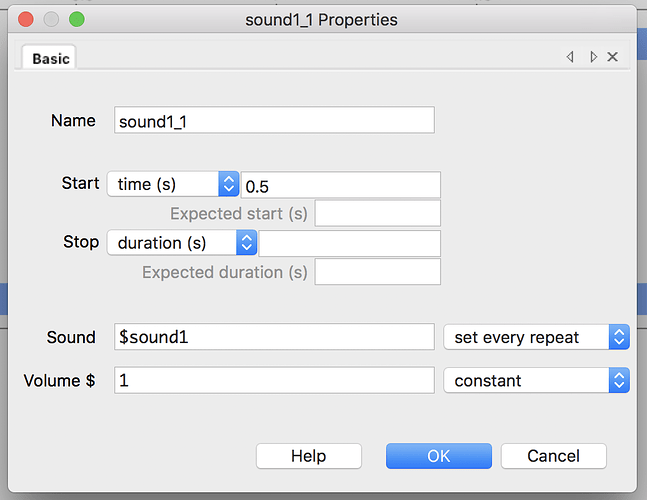Click the yellow minimize window button

pos(51,19)
